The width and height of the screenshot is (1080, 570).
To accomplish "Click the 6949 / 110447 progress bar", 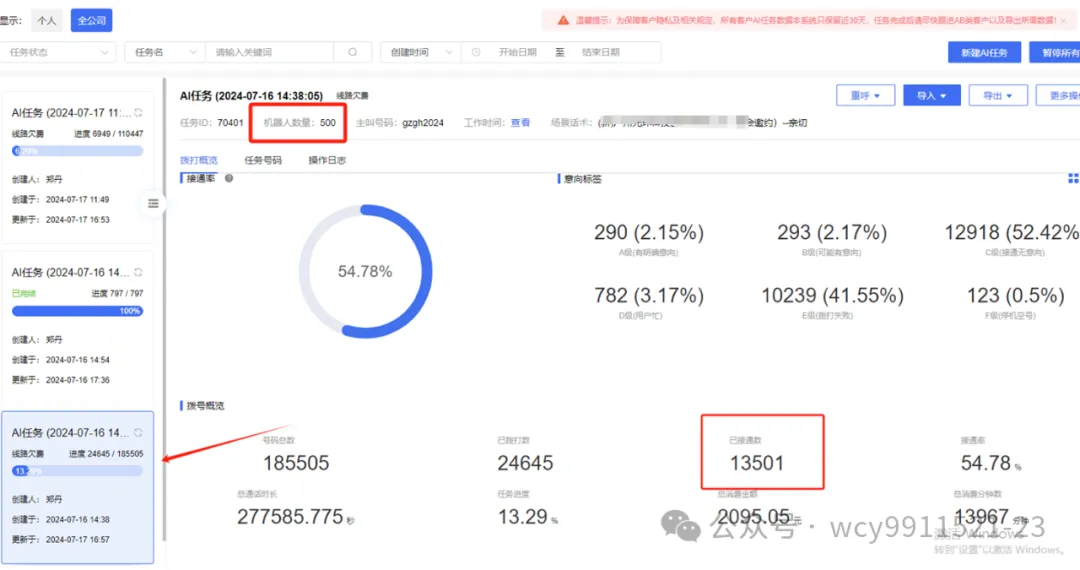I will pyautogui.click(x=77, y=151).
